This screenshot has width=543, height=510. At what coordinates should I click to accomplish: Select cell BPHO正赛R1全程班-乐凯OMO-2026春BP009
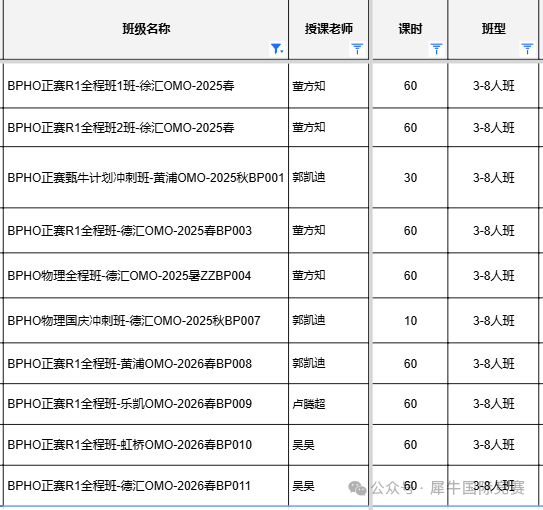click(x=146, y=404)
